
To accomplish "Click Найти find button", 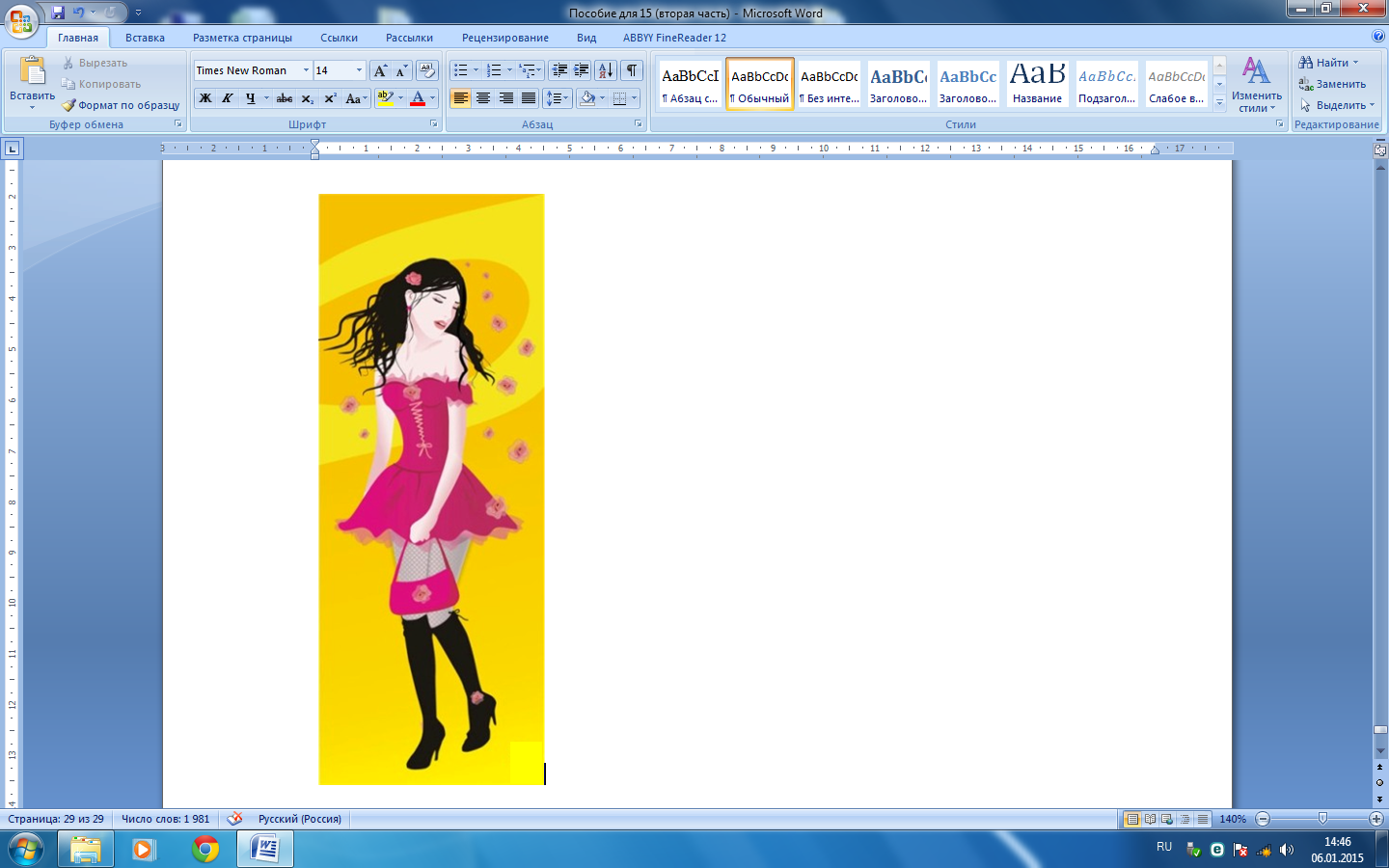I will [x=1329, y=63].
